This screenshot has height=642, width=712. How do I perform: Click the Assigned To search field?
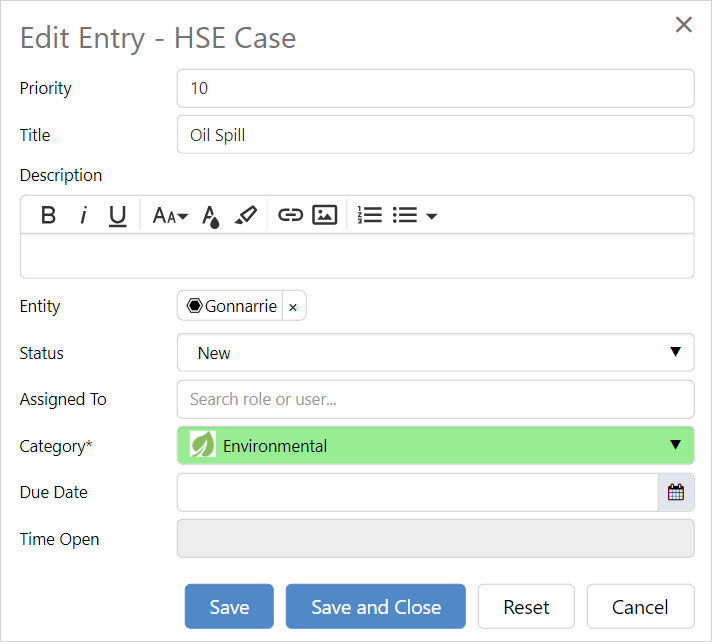tap(435, 399)
